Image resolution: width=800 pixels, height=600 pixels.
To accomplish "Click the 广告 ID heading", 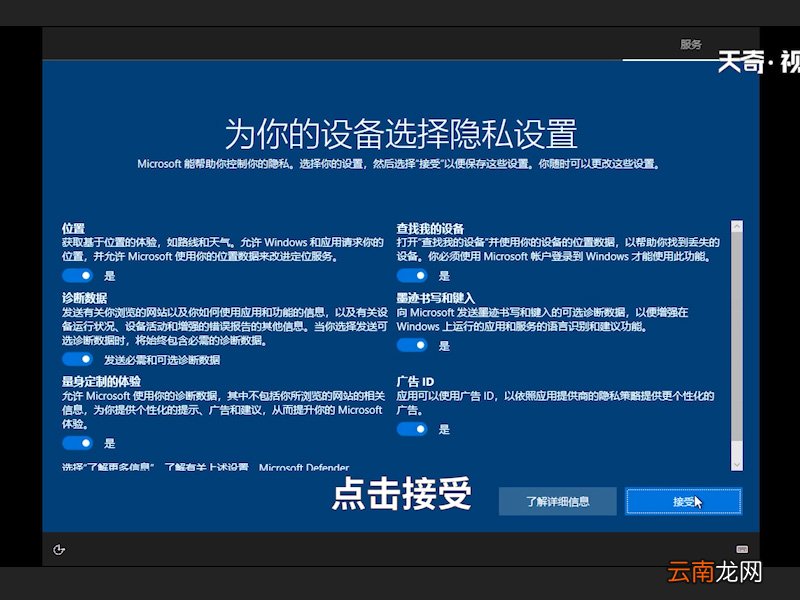I will 415,381.
